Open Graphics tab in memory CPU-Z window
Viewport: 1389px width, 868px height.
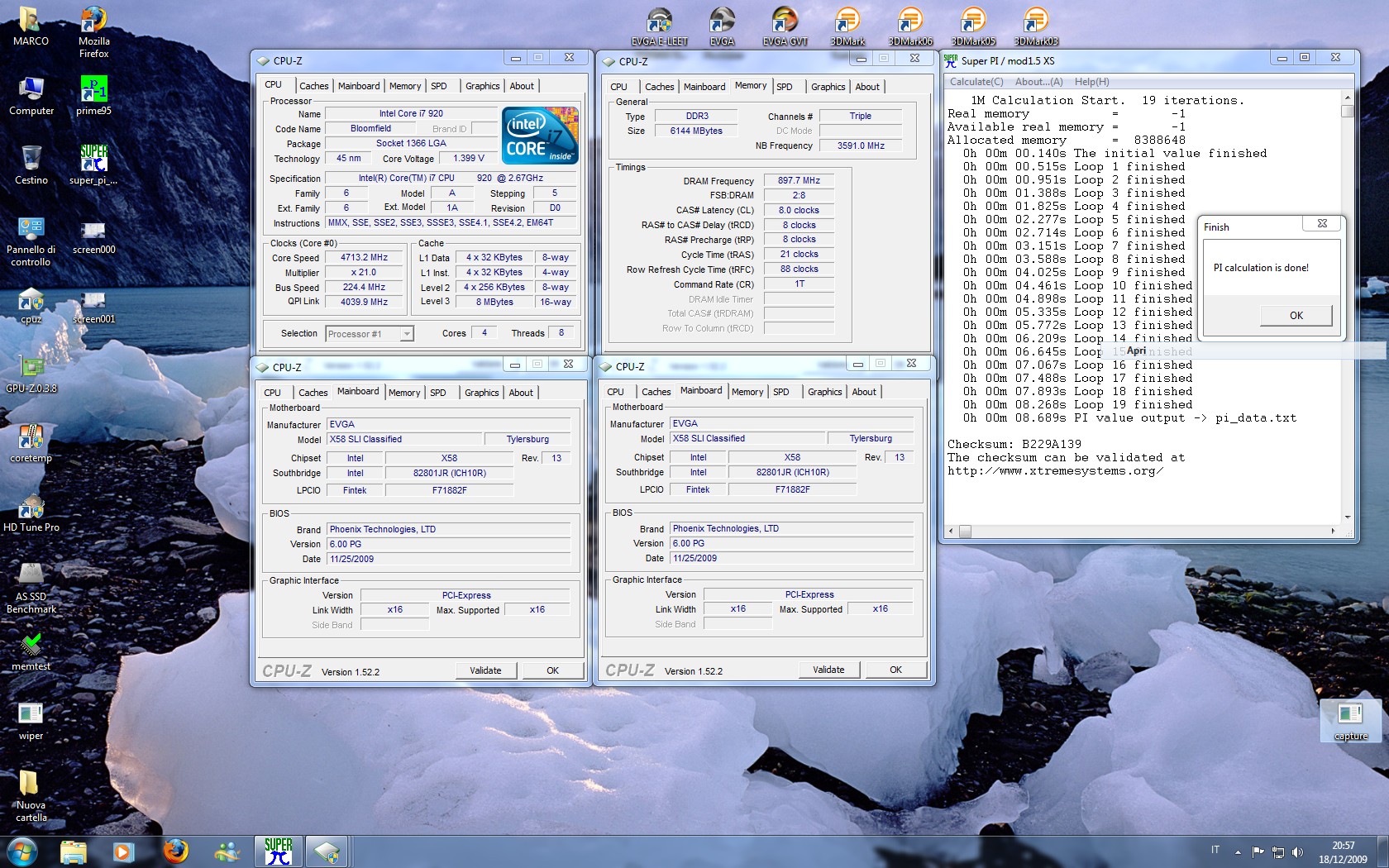tap(828, 87)
